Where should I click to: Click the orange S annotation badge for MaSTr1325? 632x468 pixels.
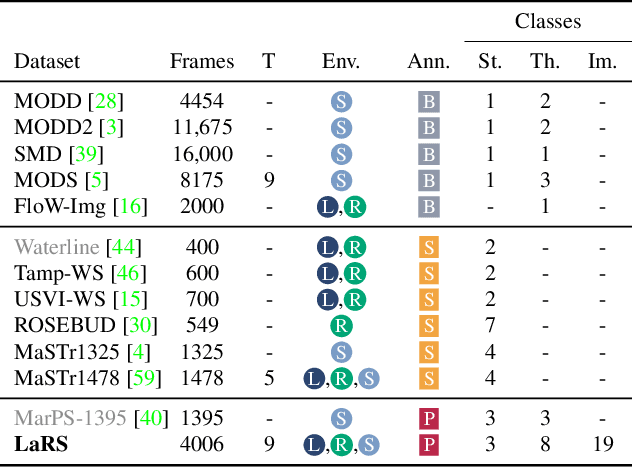[428, 351]
